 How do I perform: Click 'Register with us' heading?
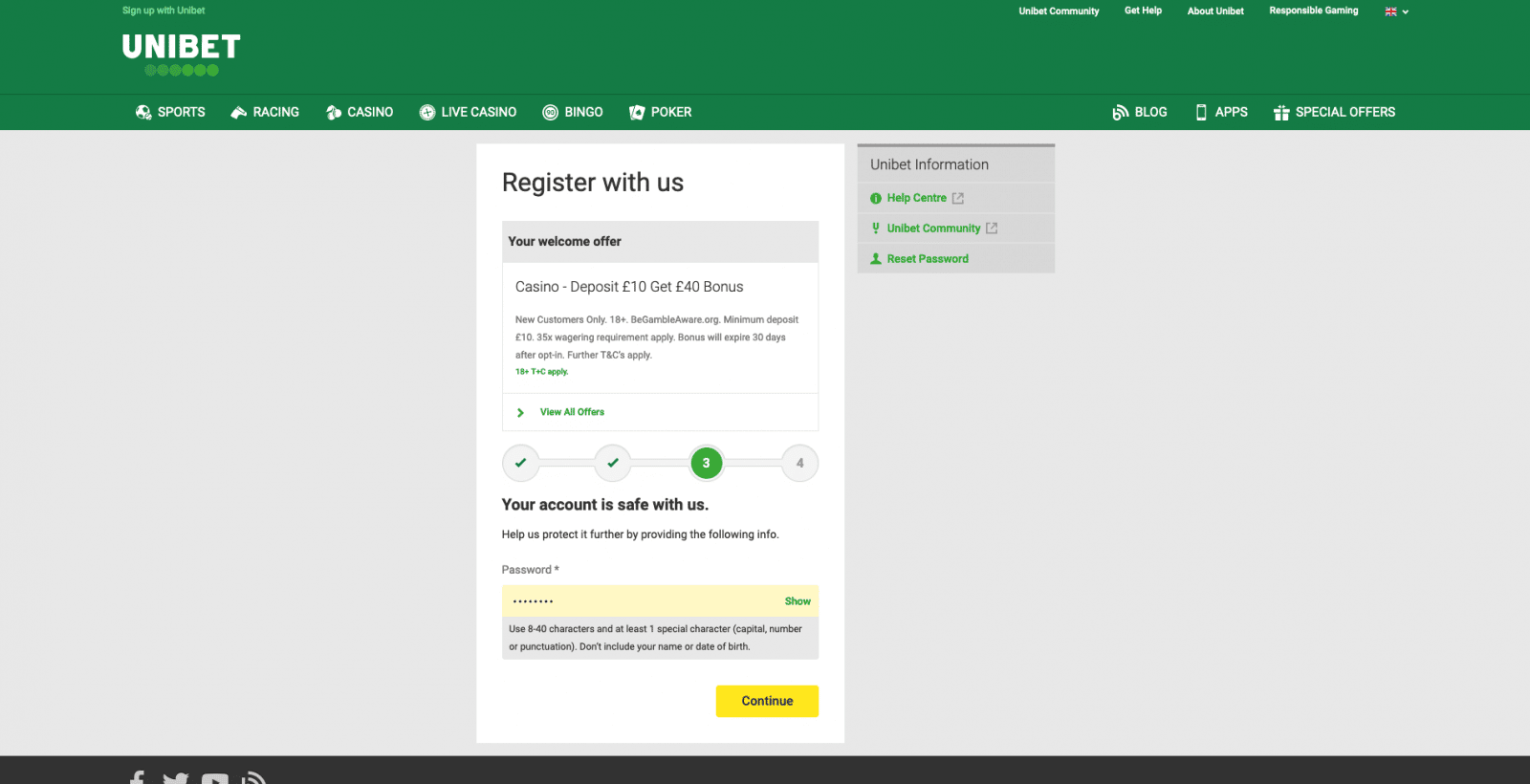tap(593, 183)
